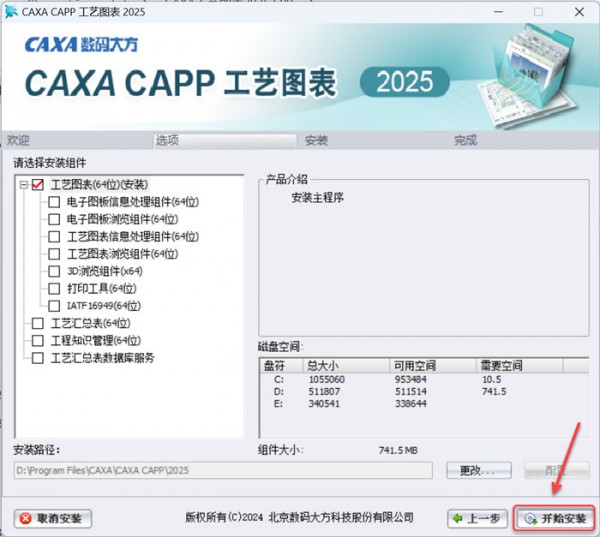This screenshot has height=537, width=600.
Task: Tick the IATF16949(64位) checkbox
Action: click(54, 306)
